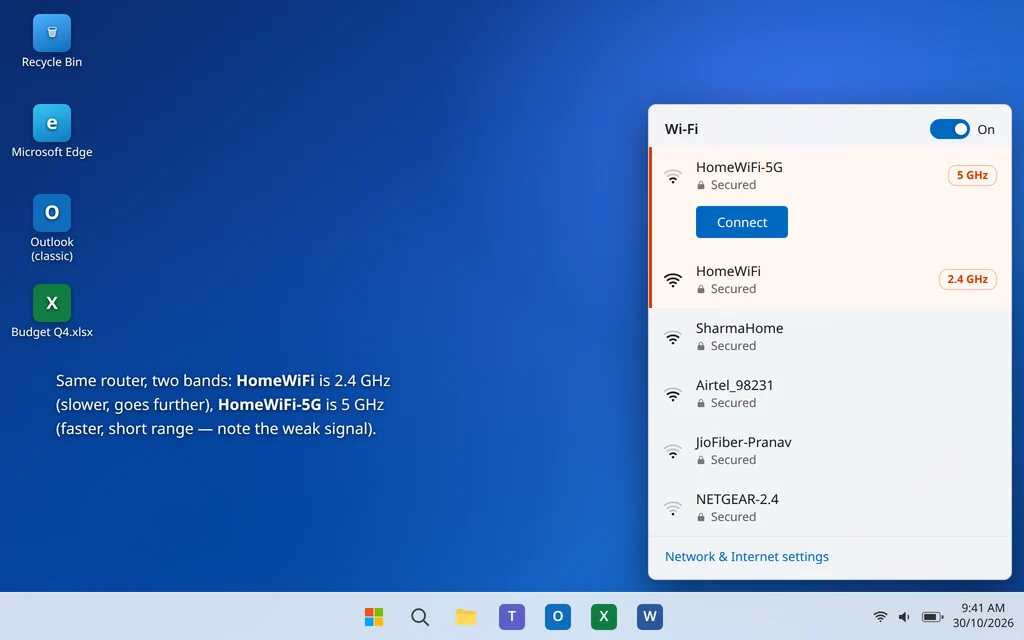Click the Wi-Fi panel title
1024x640 pixels.
click(x=681, y=129)
